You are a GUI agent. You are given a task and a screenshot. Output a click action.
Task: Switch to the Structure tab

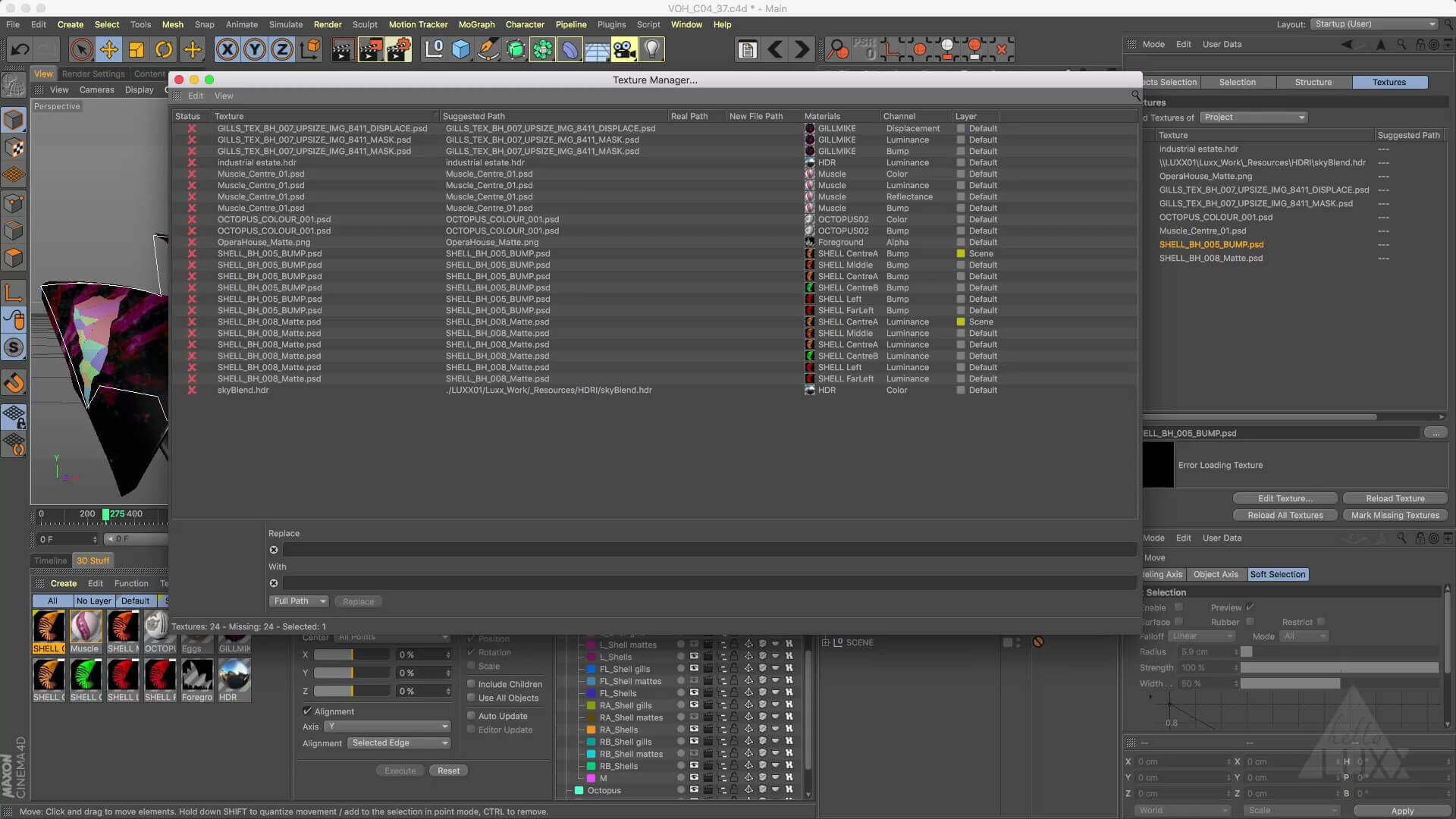pyautogui.click(x=1313, y=82)
